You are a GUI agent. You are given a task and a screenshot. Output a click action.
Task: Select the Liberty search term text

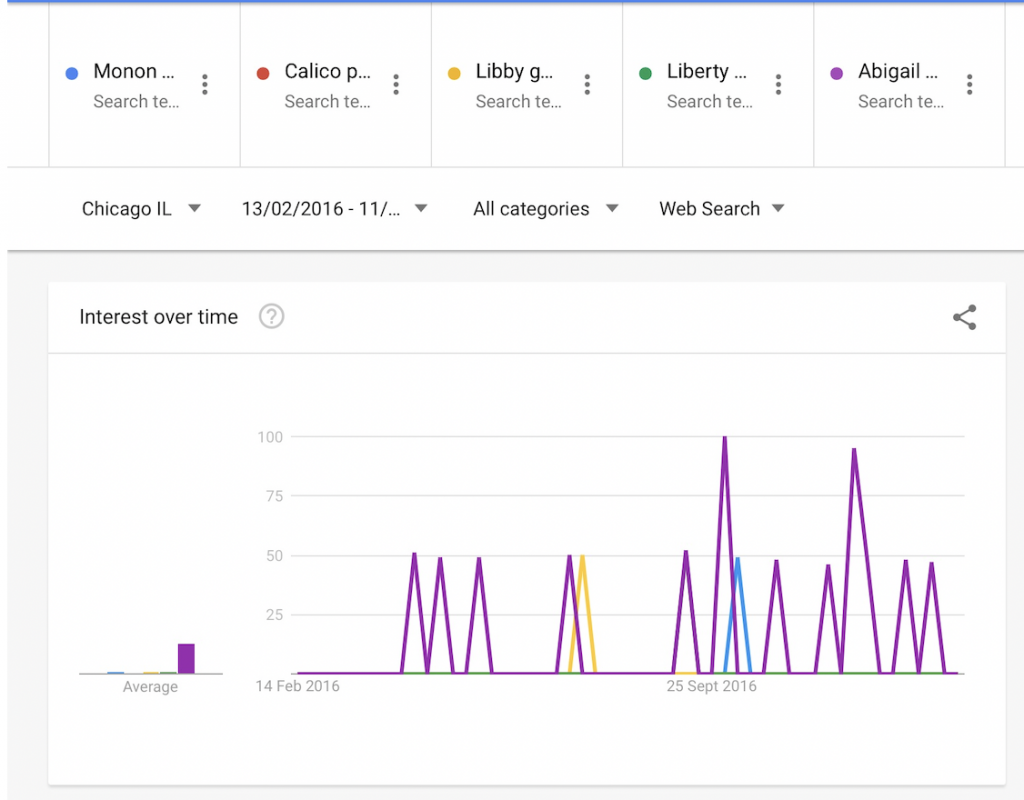click(x=706, y=72)
